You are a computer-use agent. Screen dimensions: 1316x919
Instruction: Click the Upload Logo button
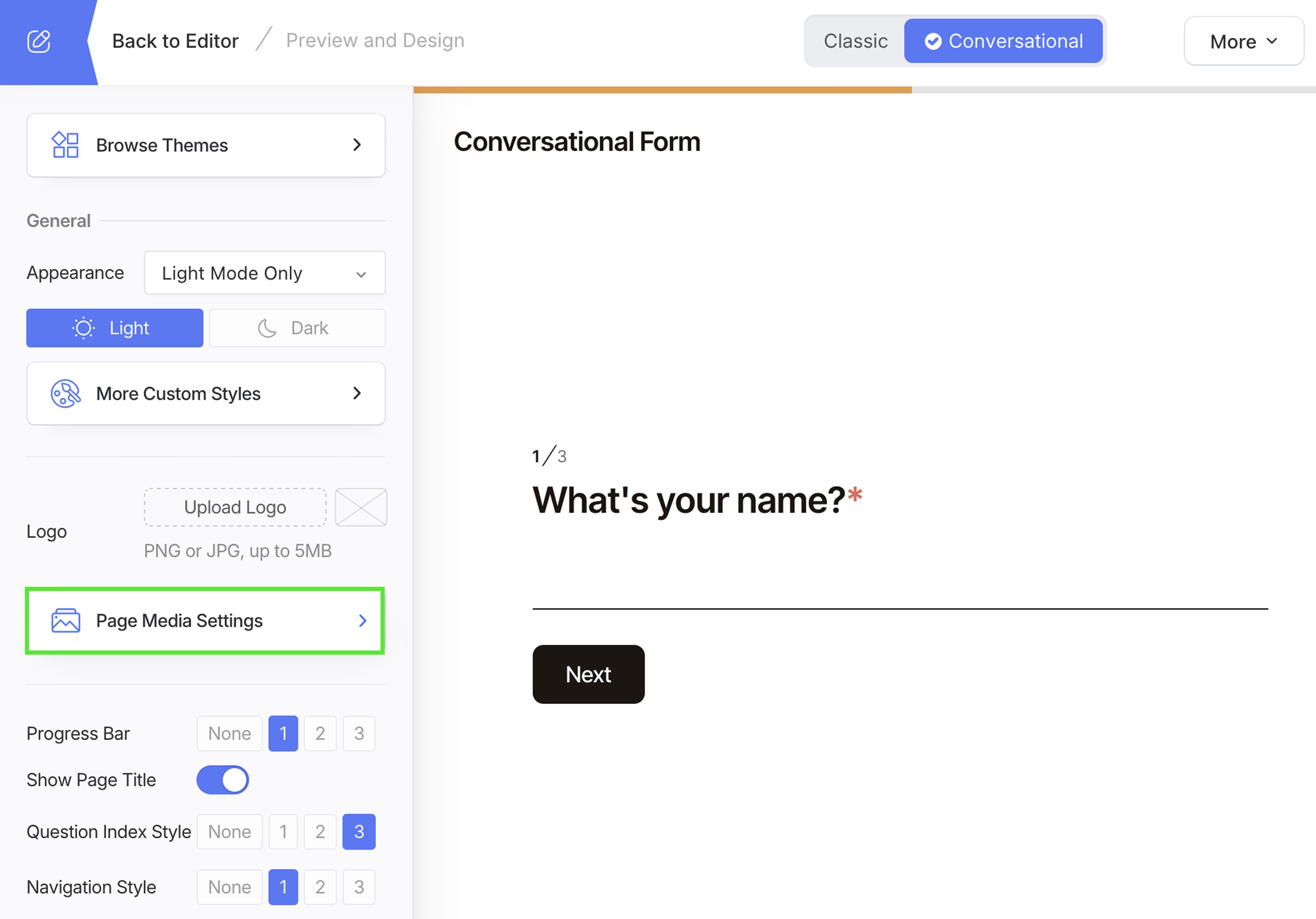pyautogui.click(x=235, y=507)
